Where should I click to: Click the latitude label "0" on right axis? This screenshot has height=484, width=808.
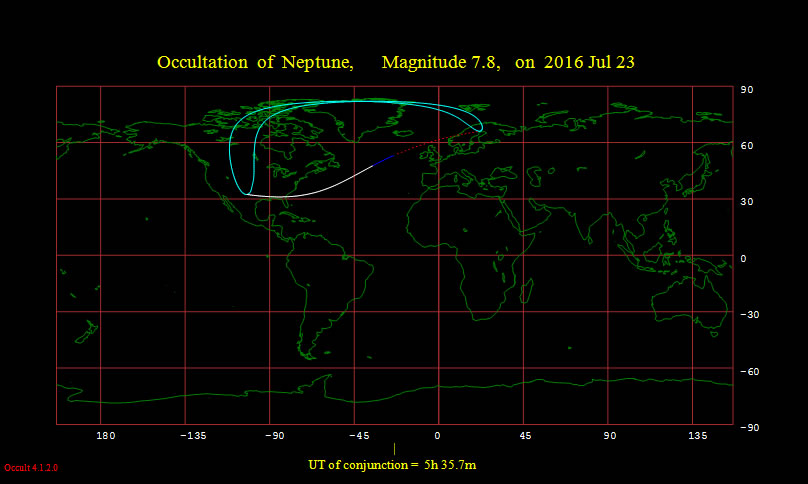click(743, 259)
